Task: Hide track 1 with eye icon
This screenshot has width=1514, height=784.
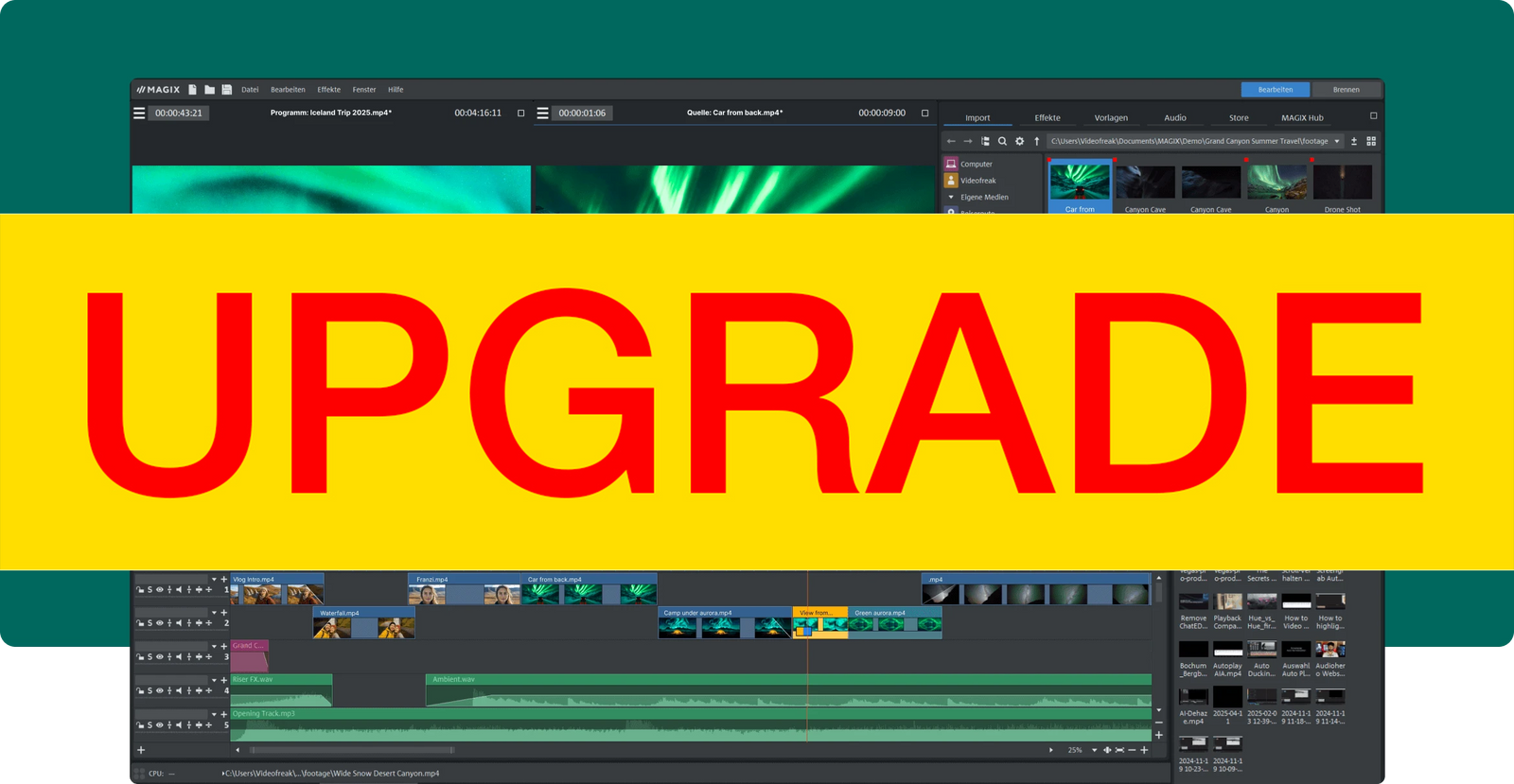Action: click(160, 589)
